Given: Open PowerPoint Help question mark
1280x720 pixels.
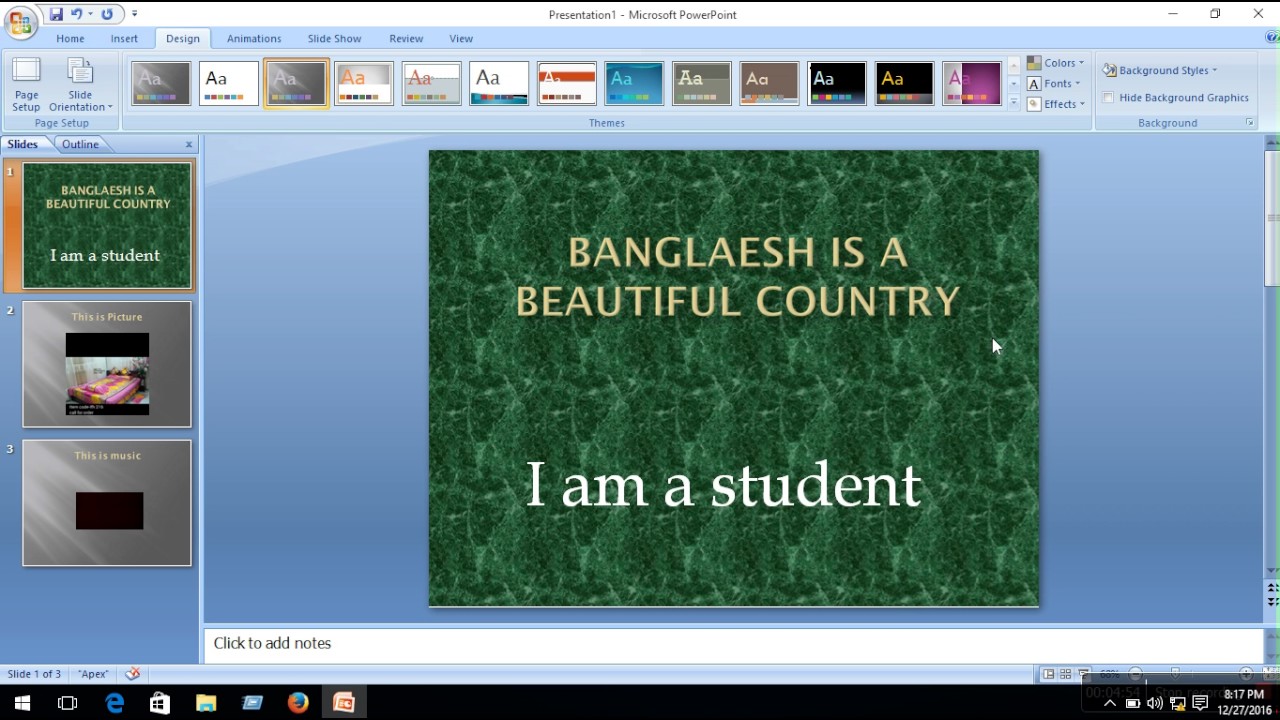Looking at the screenshot, I should (x=1272, y=38).
